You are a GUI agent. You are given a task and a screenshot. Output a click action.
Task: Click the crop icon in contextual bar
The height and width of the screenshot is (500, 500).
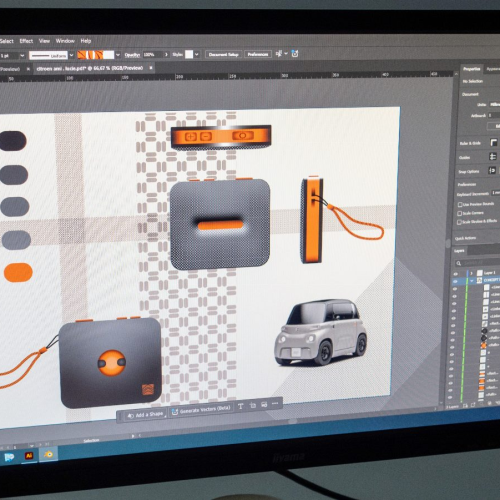pos(252,405)
